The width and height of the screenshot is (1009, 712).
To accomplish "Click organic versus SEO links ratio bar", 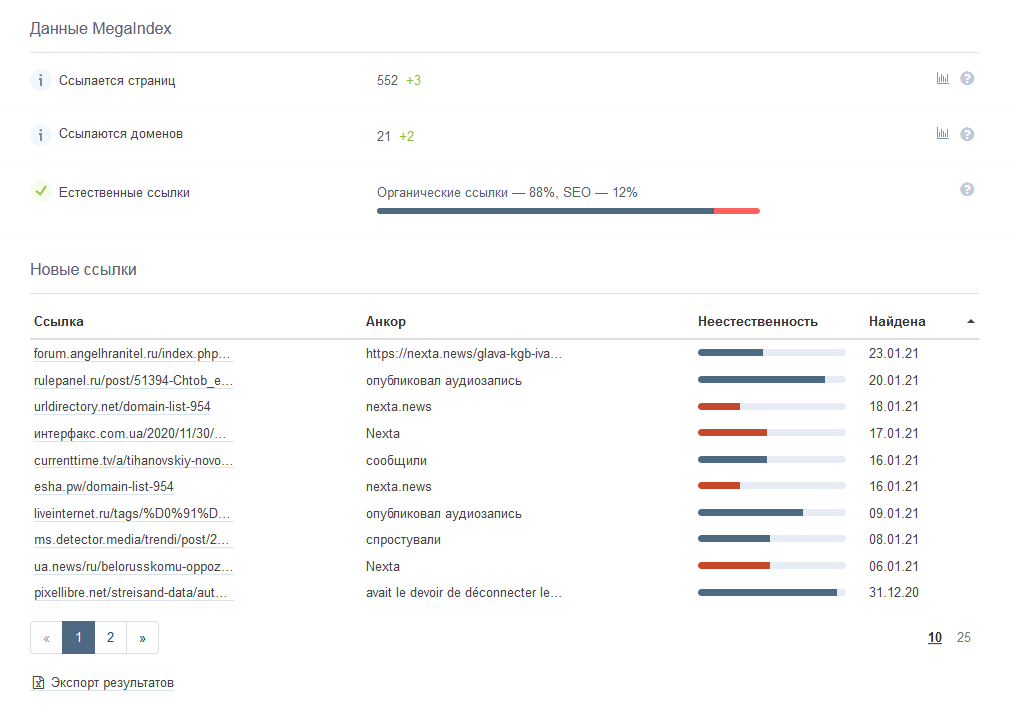I will [x=568, y=211].
